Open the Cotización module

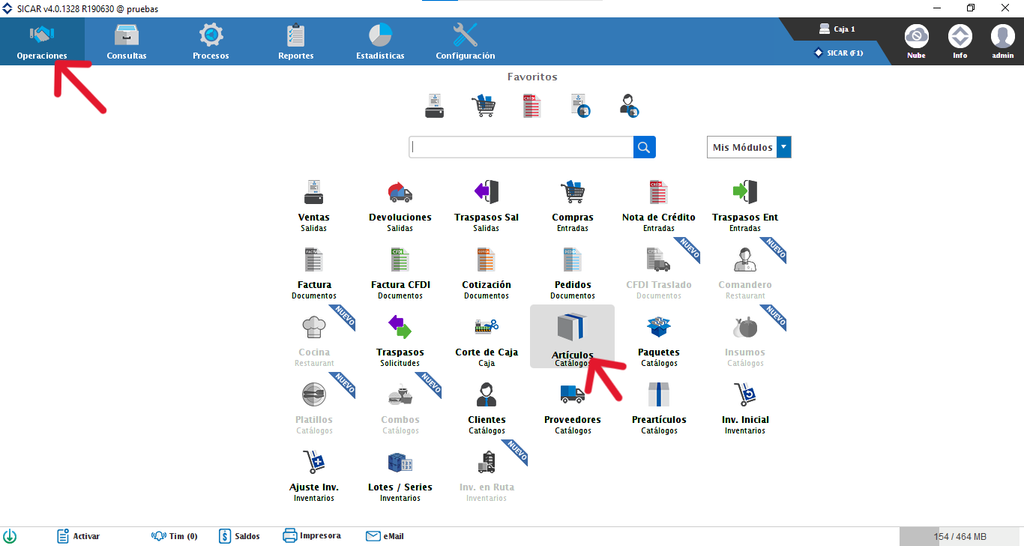(x=487, y=273)
